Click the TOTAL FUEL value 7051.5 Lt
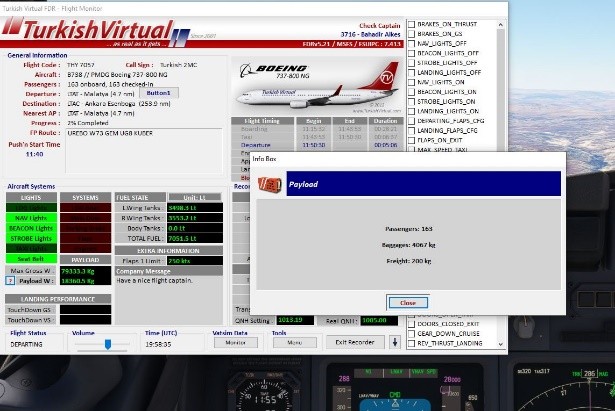The width and height of the screenshot is (615, 411). [x=195, y=238]
